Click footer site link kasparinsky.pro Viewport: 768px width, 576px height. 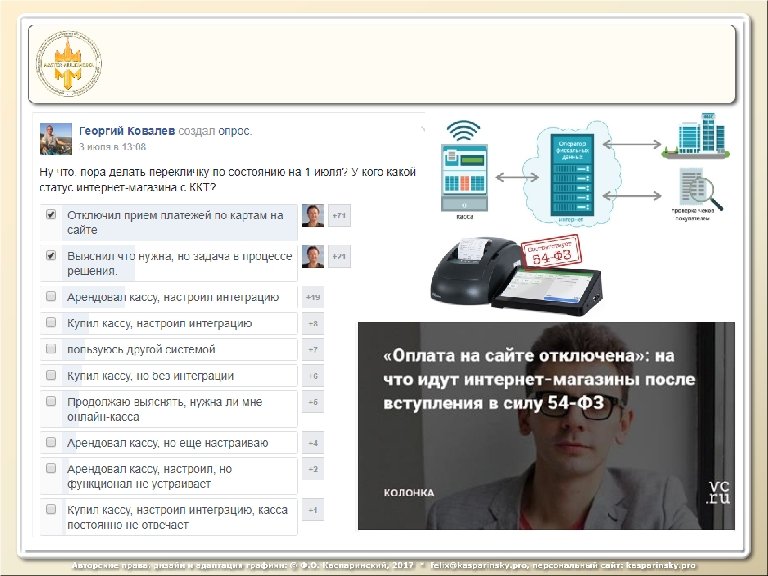[x=661, y=565]
